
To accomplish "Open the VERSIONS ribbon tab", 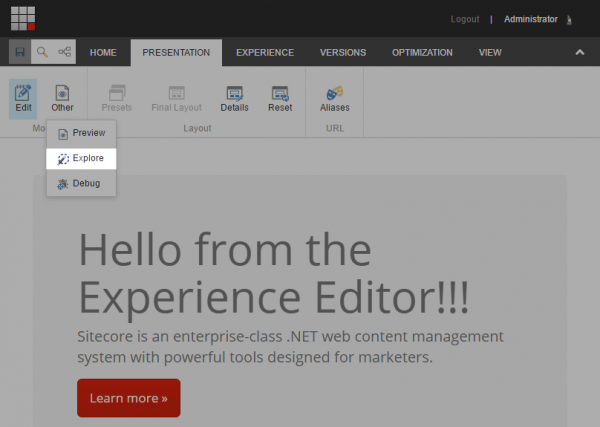I will (343, 52).
